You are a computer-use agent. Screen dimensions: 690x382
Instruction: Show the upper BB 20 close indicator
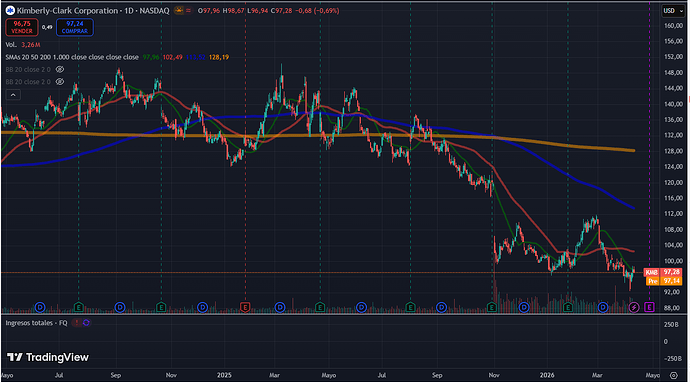60,70
